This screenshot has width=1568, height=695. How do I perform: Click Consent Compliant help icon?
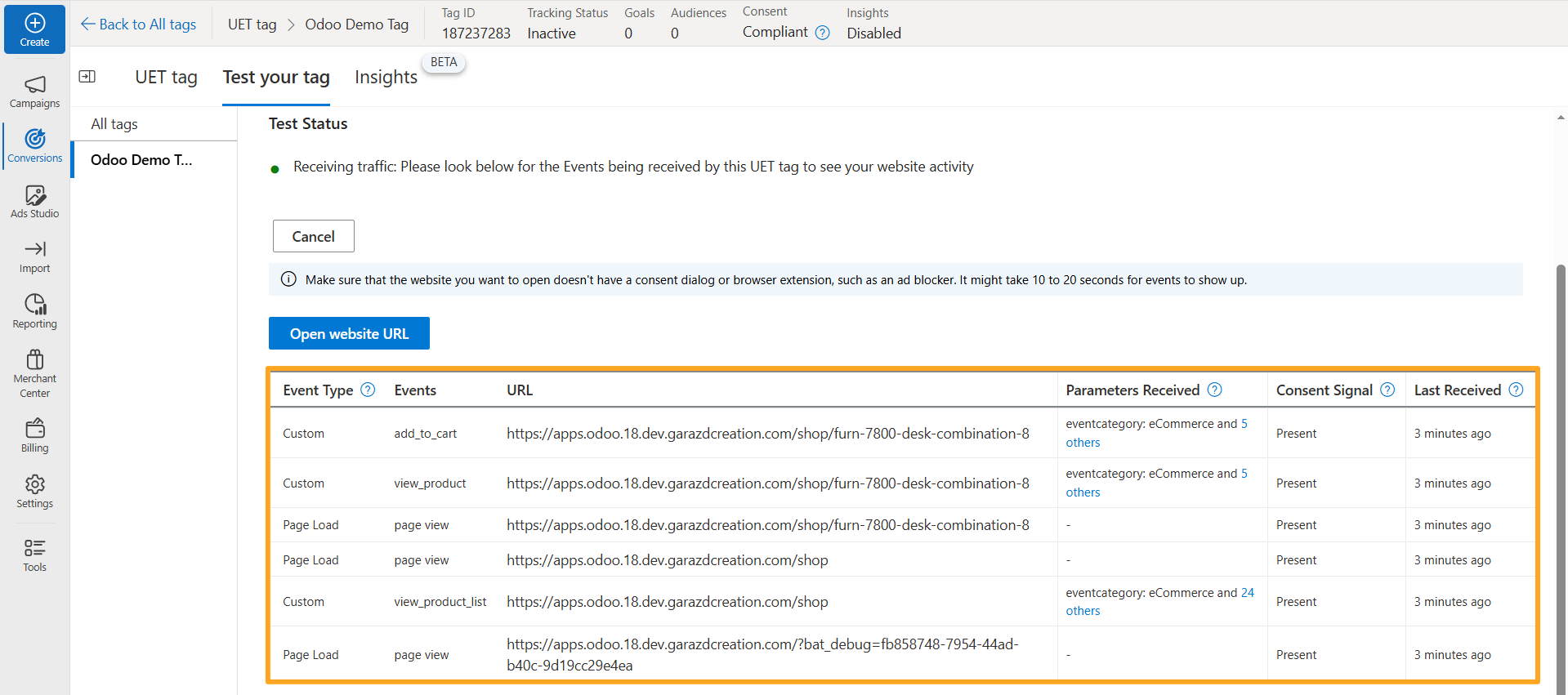823,33
